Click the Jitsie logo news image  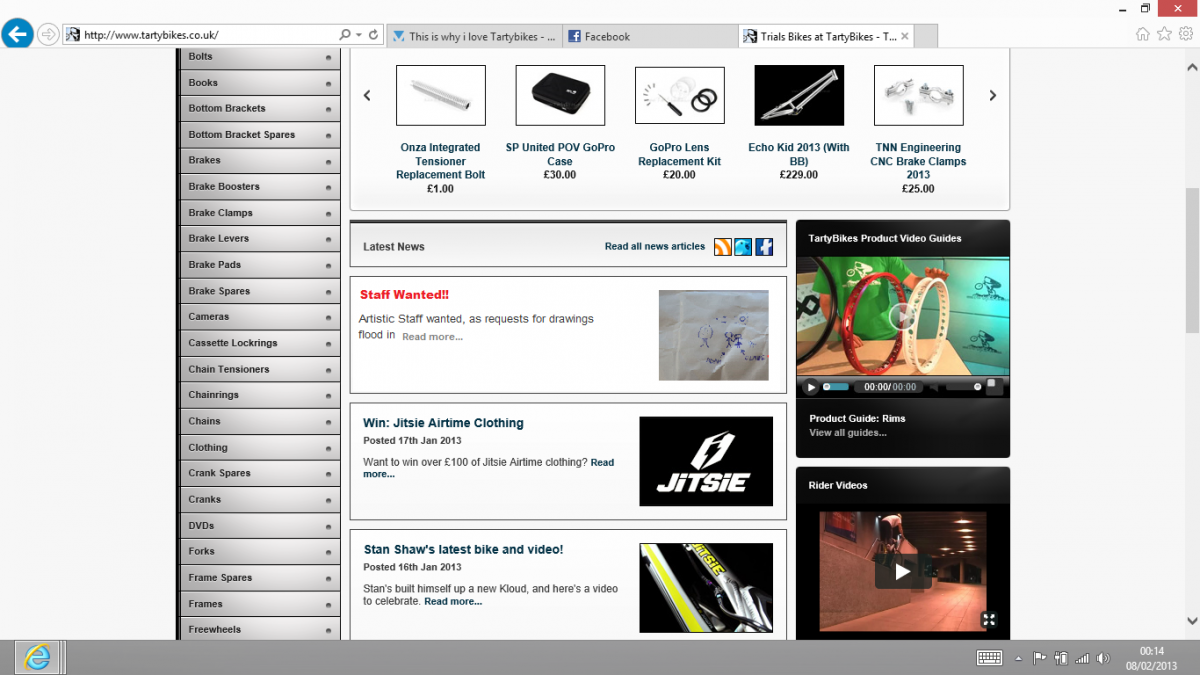(706, 461)
